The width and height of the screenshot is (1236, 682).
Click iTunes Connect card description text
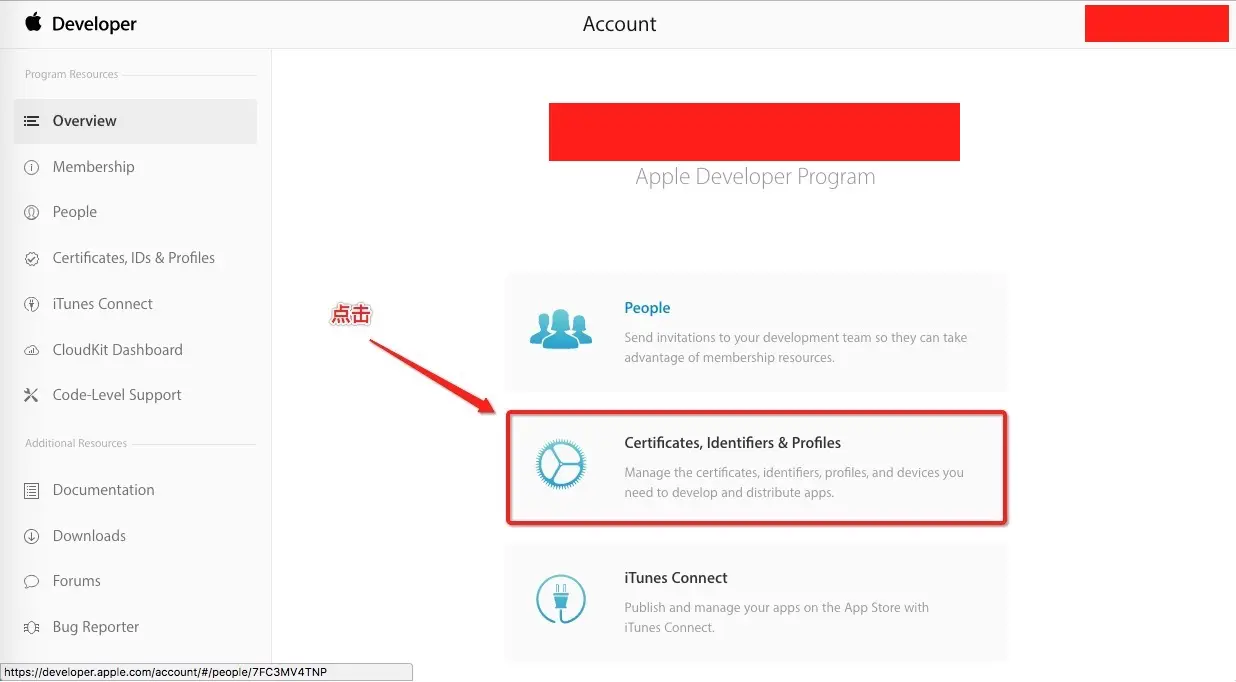[777, 617]
